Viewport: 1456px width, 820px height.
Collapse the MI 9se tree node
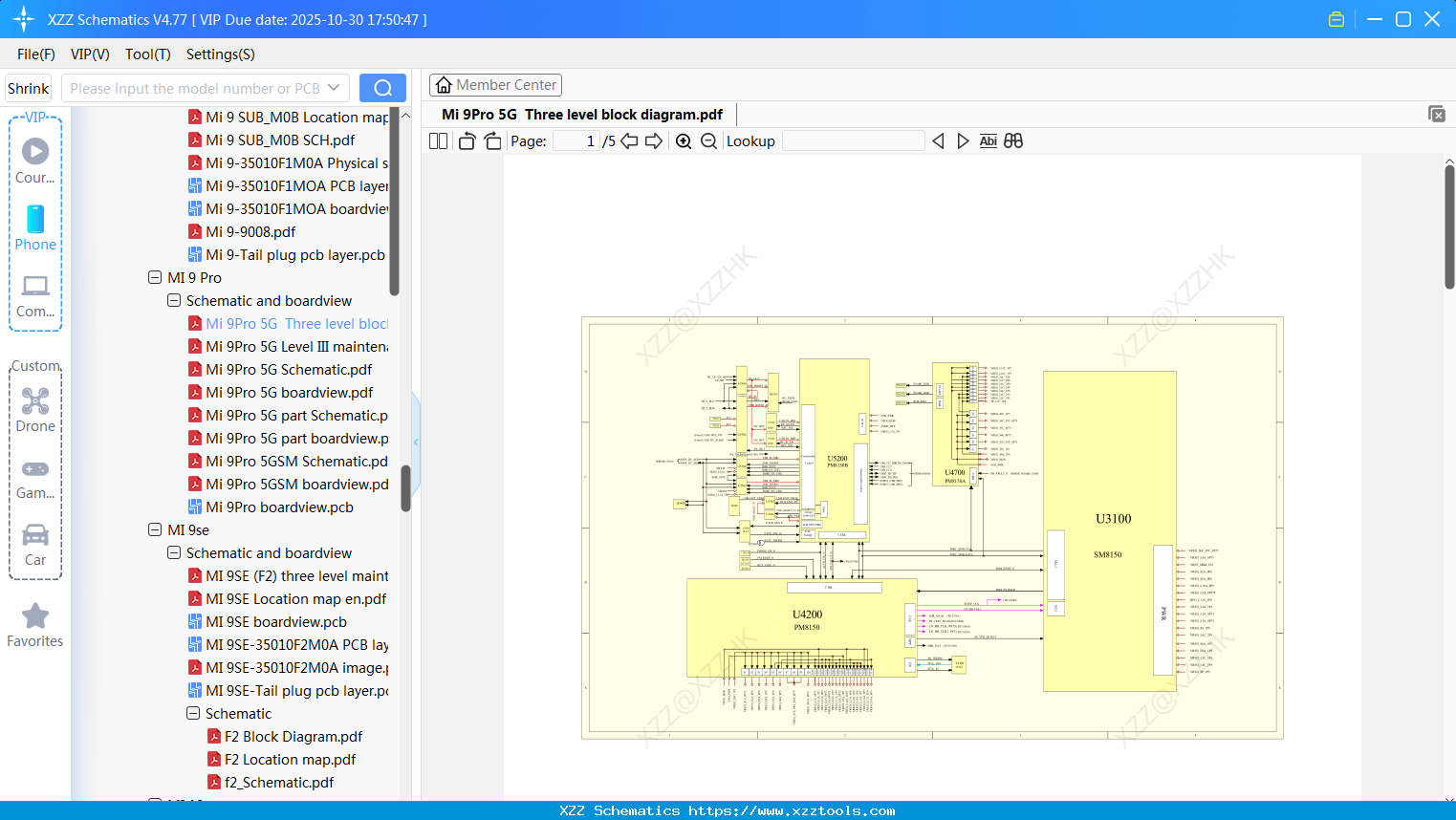tap(155, 529)
